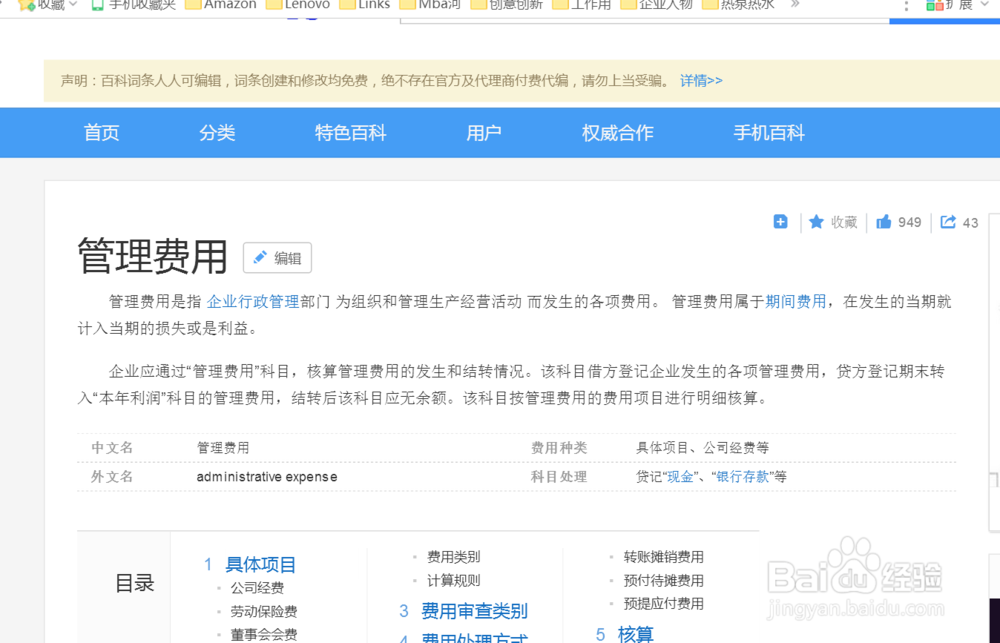Click the three-dot overflow icon near 扩展
The image size is (1000, 643).
[907, 6]
